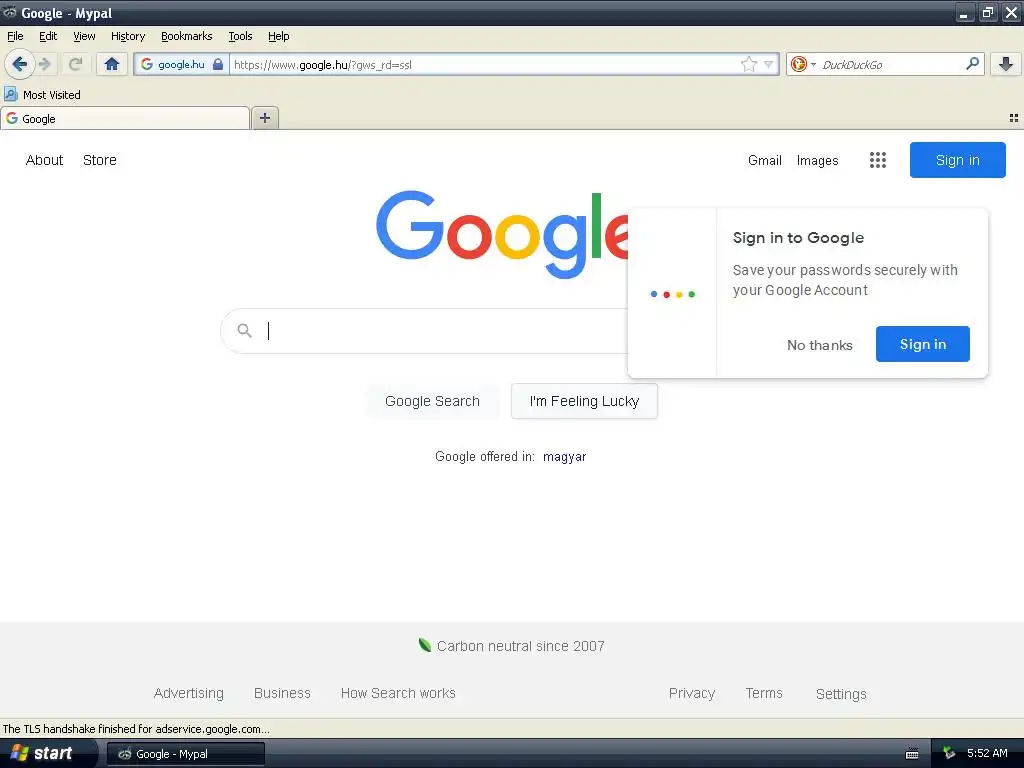Image resolution: width=1024 pixels, height=768 pixels.
Task: Open the Tools menu
Action: point(240,36)
